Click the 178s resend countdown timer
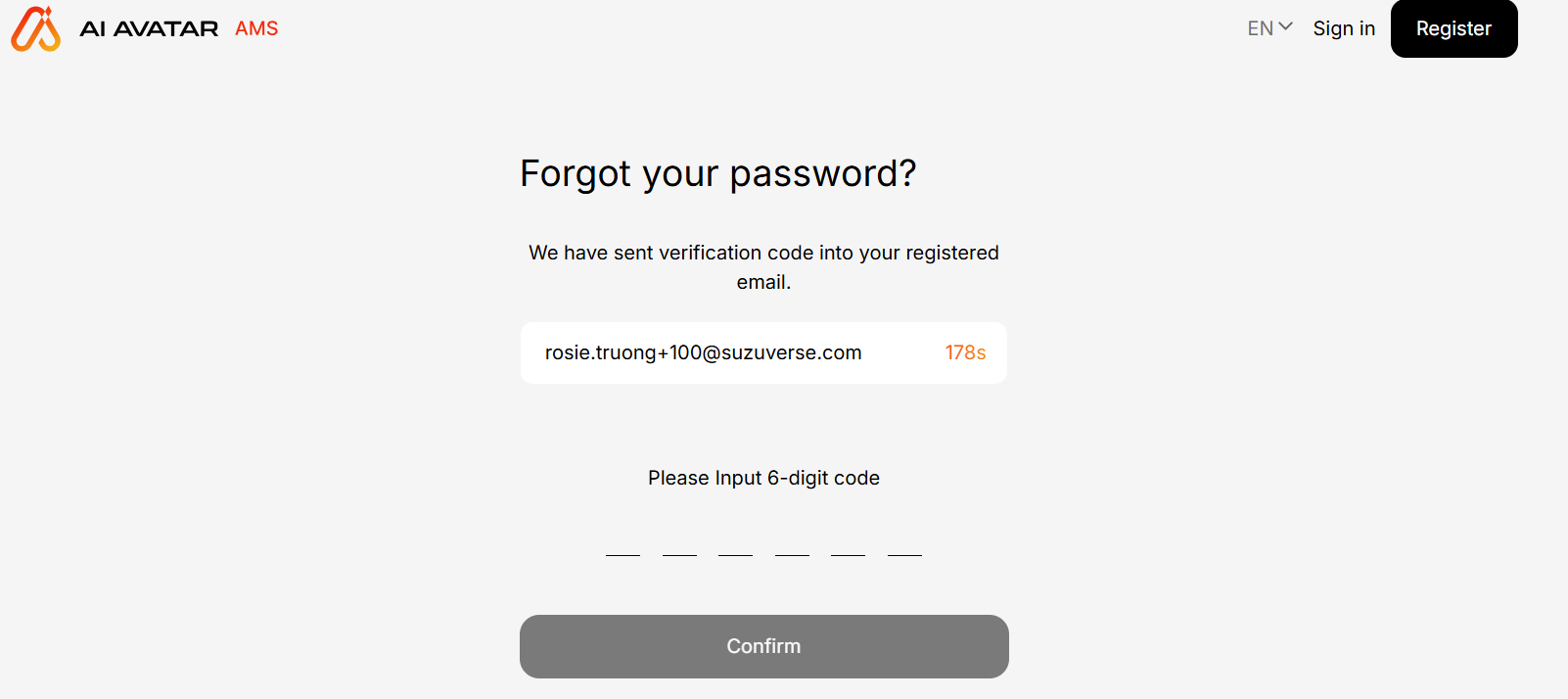The height and width of the screenshot is (699, 1568). [x=965, y=352]
